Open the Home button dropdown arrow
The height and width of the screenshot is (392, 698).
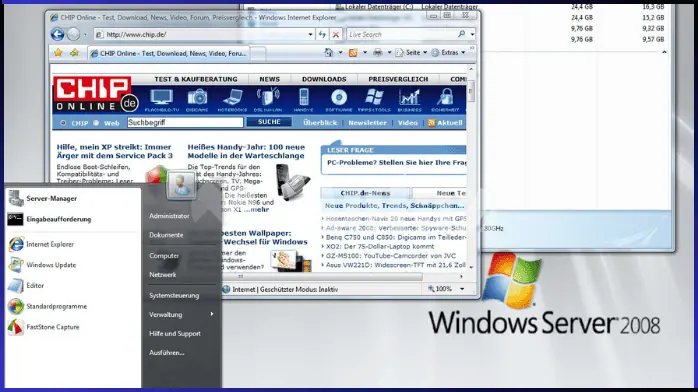click(340, 53)
